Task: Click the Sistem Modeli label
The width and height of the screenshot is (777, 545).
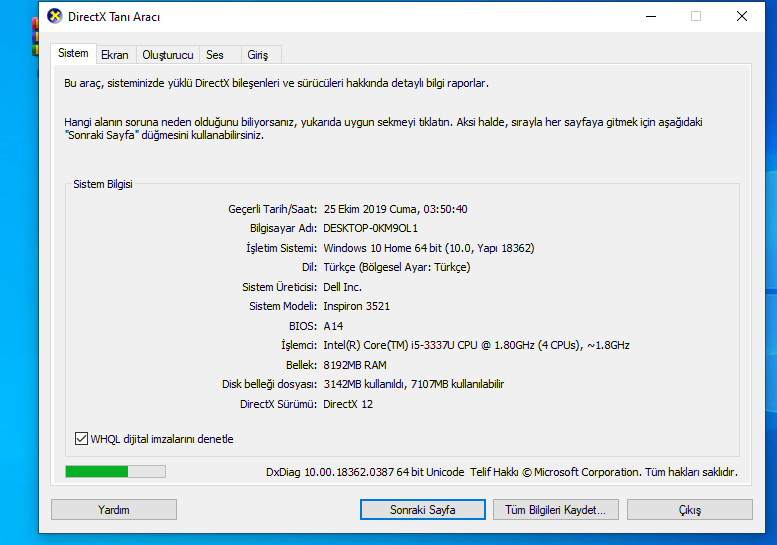Action: 283,306
